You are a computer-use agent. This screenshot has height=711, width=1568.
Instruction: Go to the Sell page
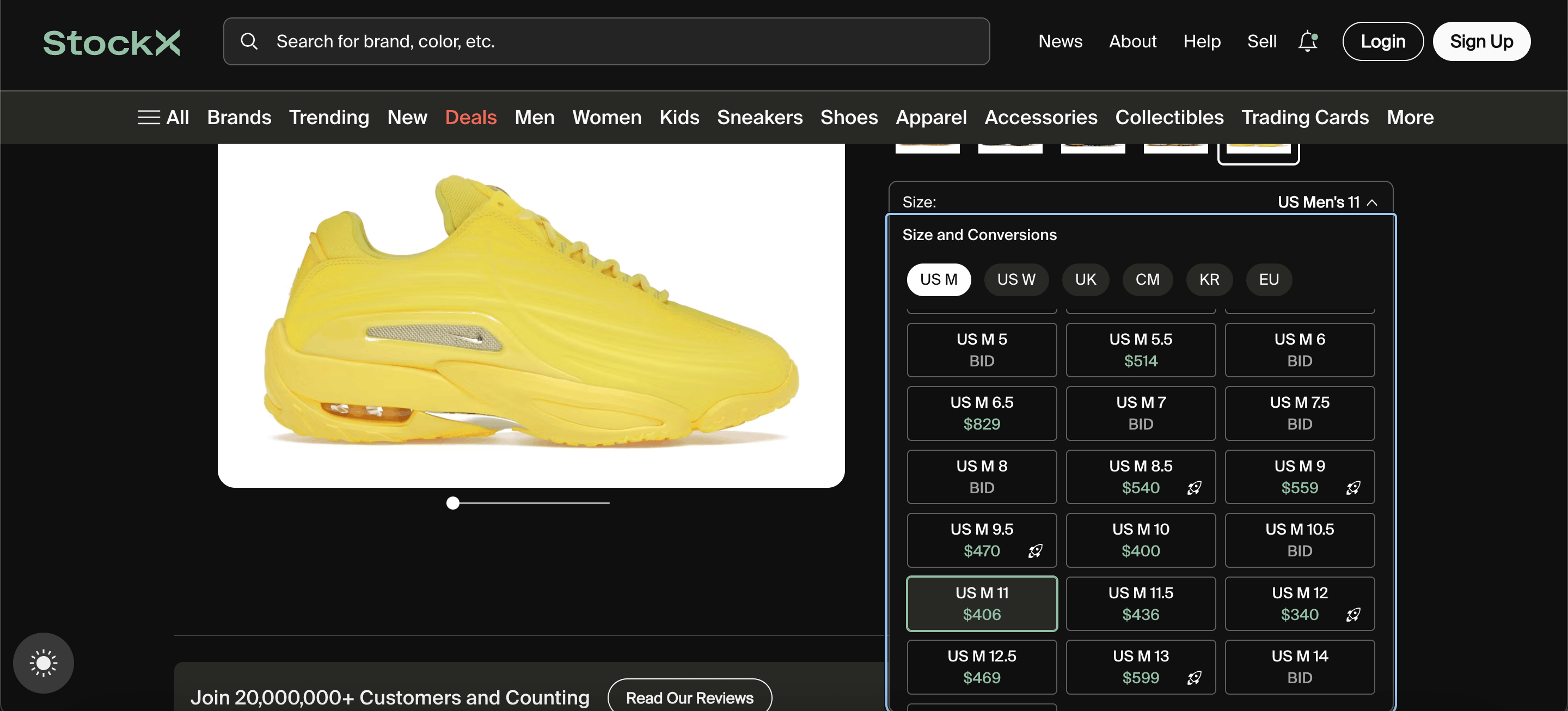click(1261, 41)
